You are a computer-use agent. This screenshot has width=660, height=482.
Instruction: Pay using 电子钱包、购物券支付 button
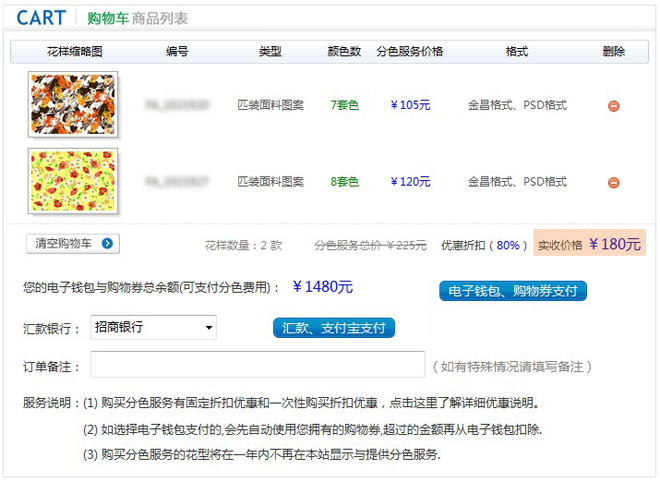point(513,291)
